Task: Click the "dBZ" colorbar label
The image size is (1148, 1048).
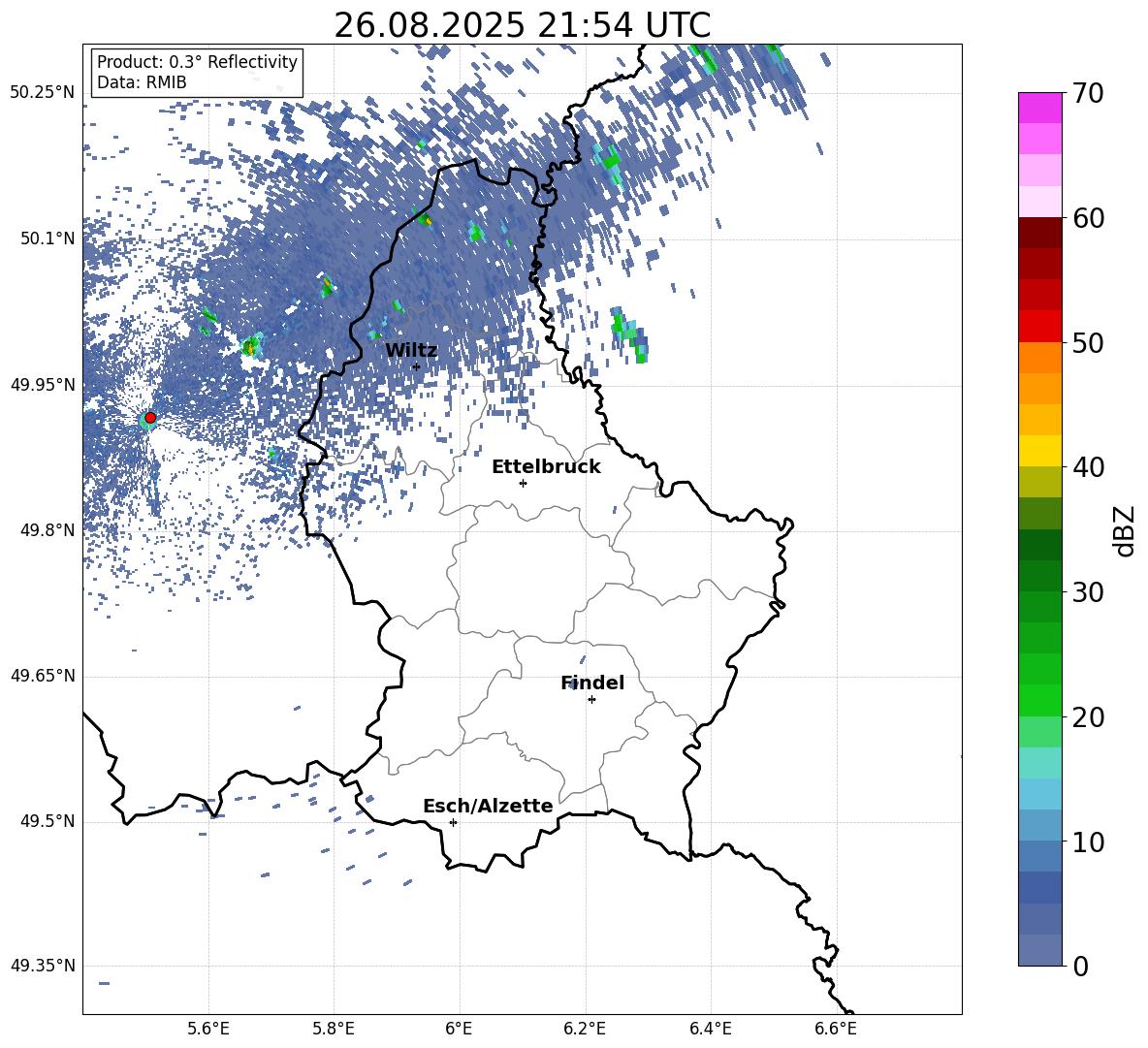Action: click(x=1125, y=530)
